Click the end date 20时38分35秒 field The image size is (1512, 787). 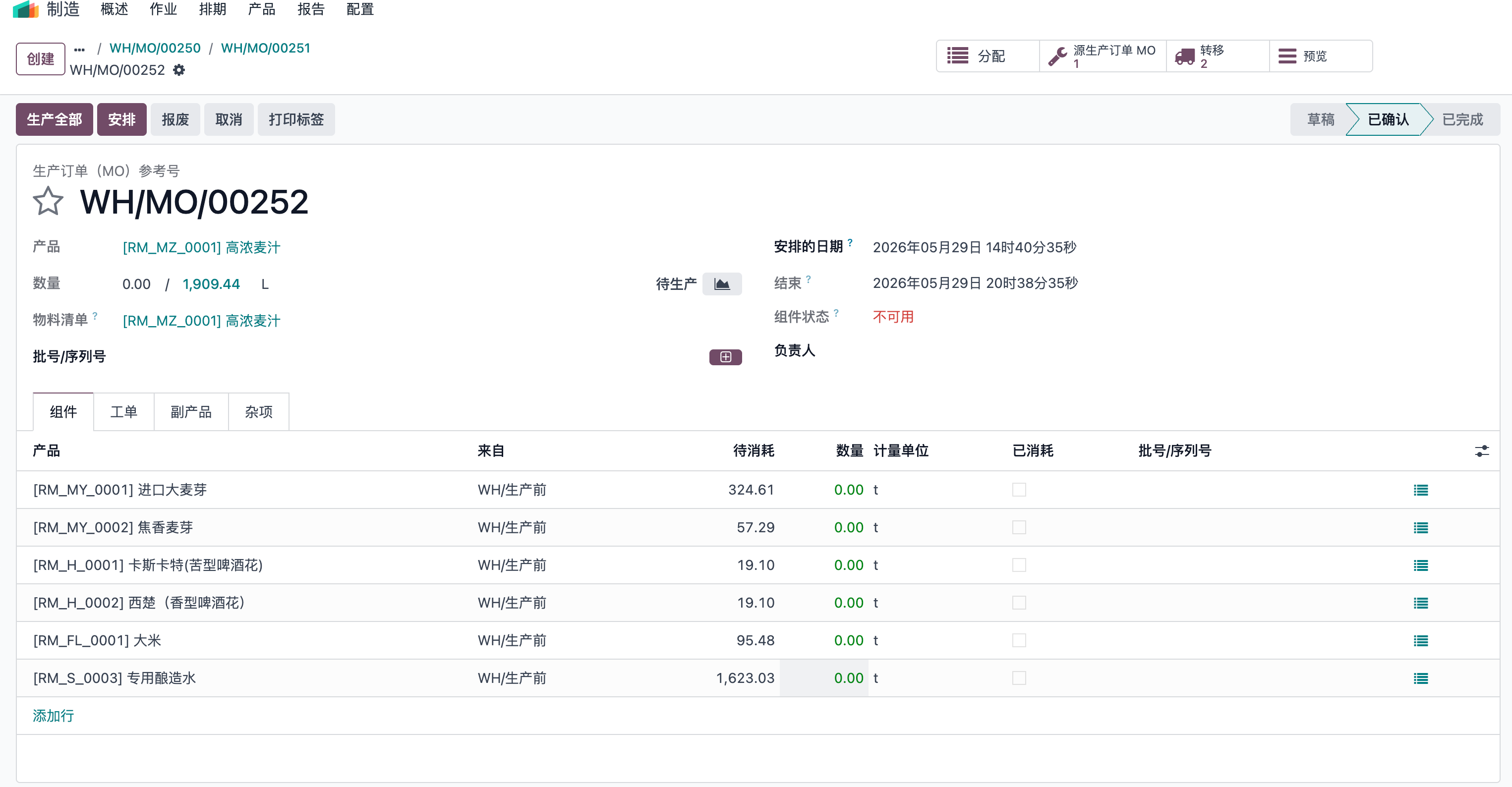pyautogui.click(x=975, y=283)
